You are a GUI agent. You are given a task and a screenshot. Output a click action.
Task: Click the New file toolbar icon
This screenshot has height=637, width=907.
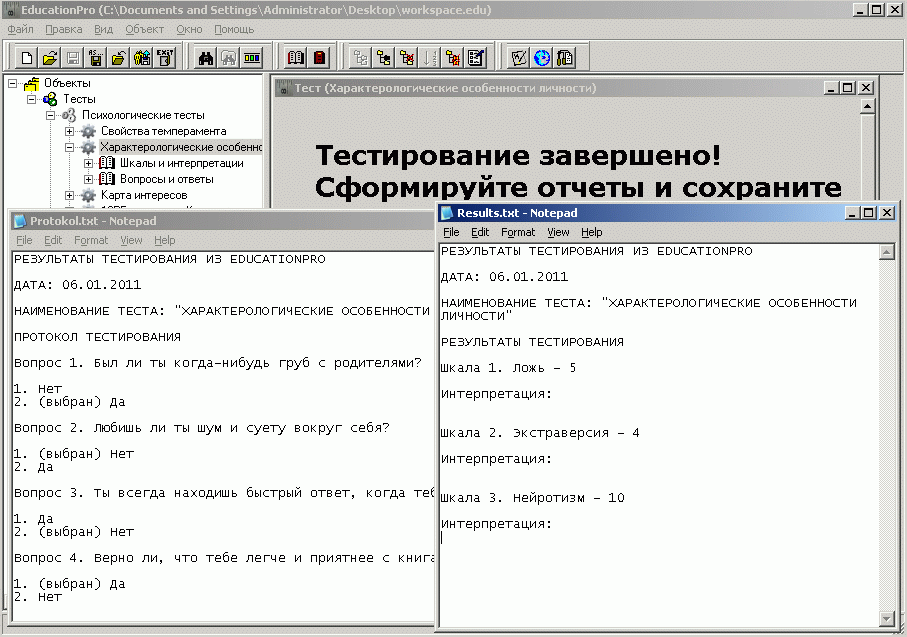coord(27,57)
